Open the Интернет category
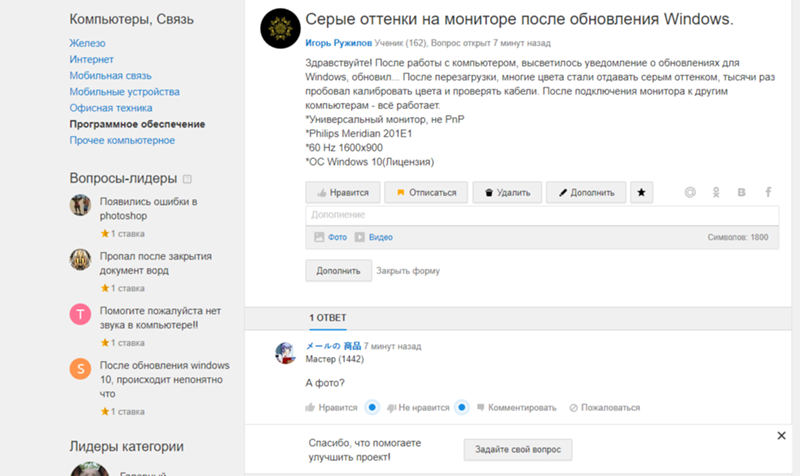The width and height of the screenshot is (800, 476). pos(91,60)
